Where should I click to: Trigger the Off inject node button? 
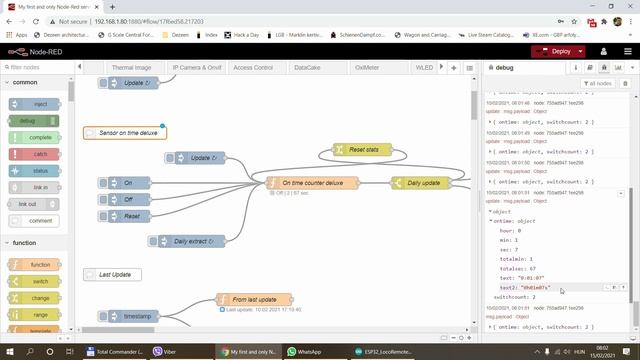pyautogui.click(x=103, y=200)
